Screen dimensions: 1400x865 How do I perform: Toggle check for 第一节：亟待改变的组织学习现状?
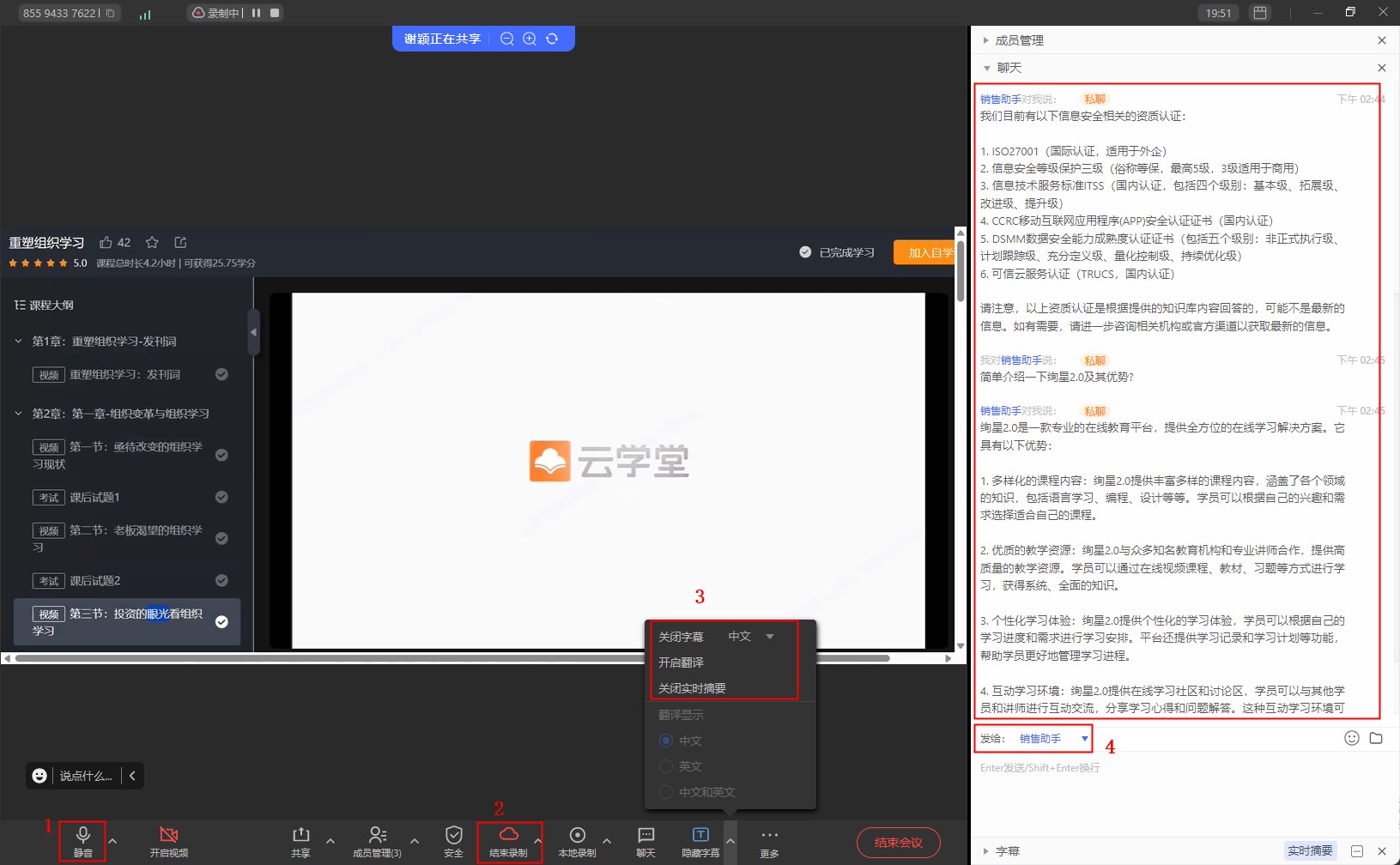tap(221, 455)
